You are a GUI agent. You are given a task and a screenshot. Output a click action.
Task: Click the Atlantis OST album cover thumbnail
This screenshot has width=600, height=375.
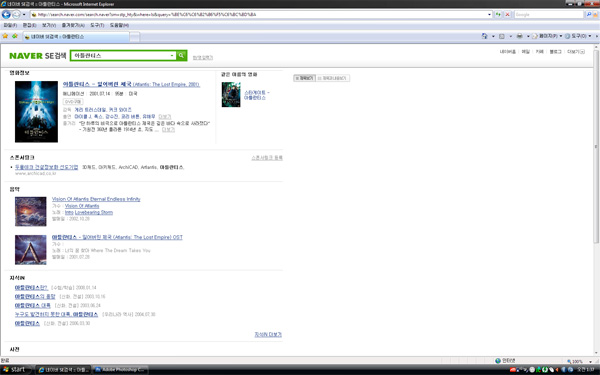[31, 249]
